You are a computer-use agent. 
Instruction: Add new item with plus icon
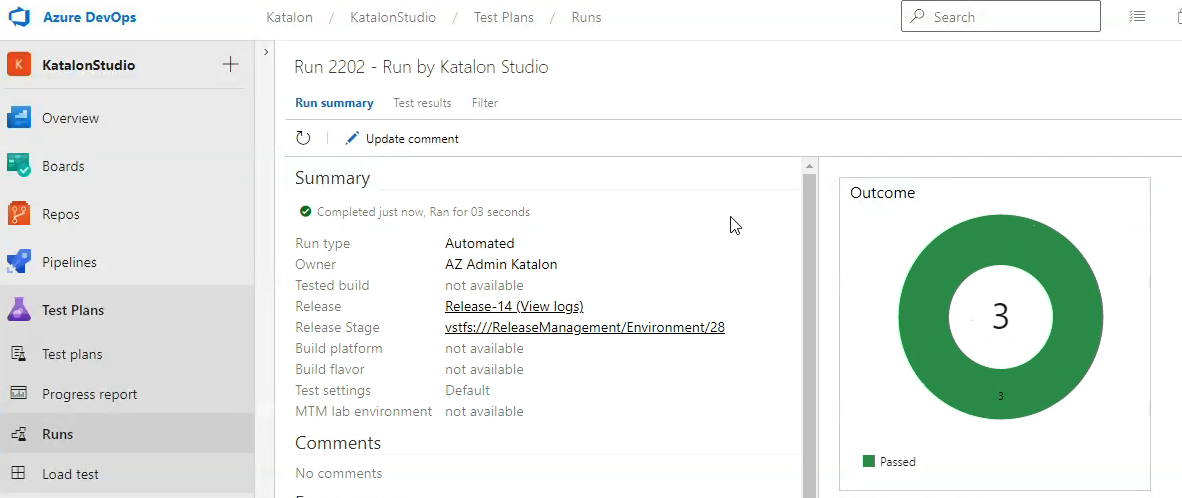(x=231, y=65)
